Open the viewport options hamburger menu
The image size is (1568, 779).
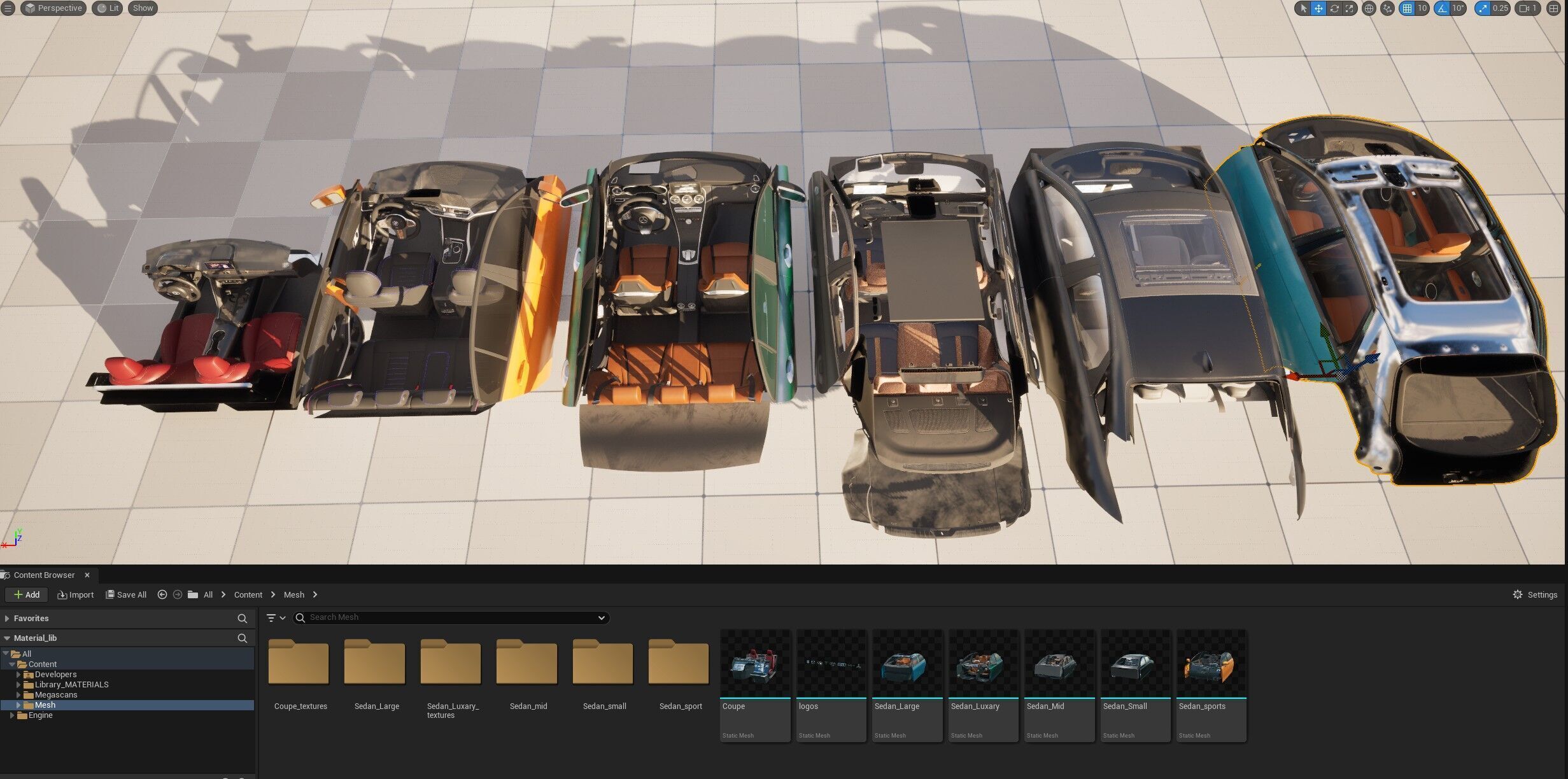tap(8, 8)
